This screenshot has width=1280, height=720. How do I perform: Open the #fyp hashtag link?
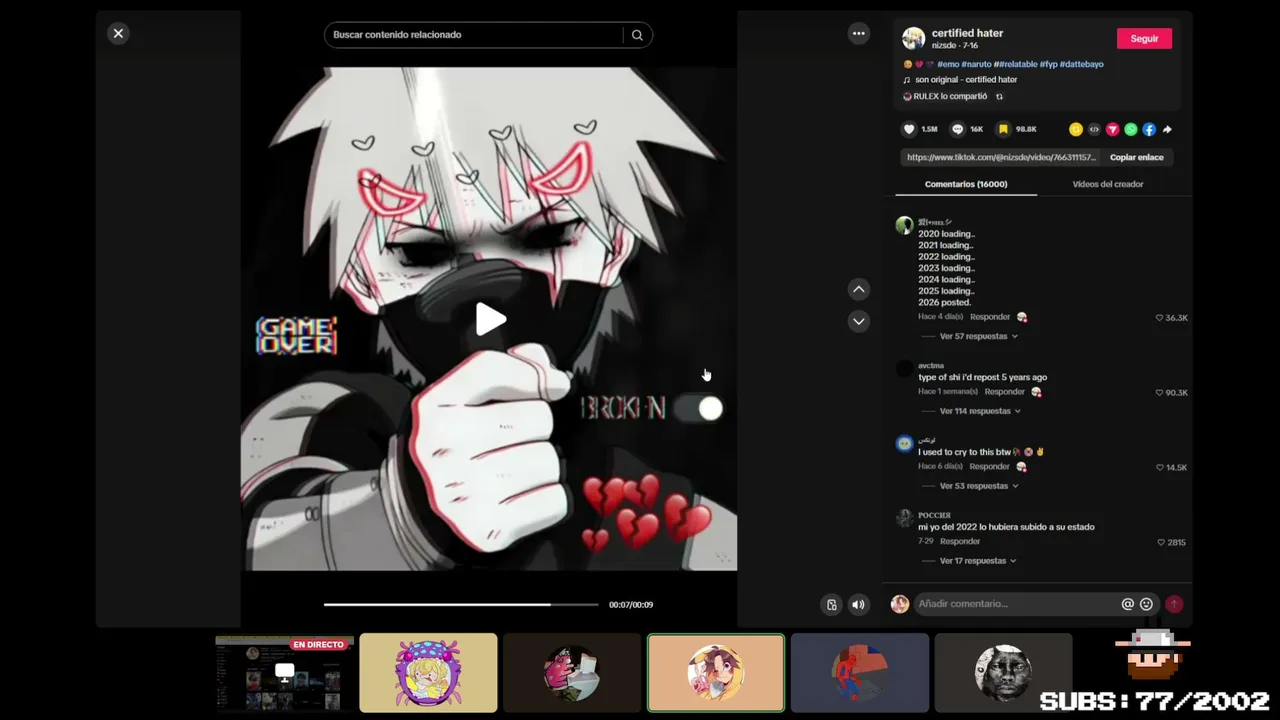tap(1048, 64)
